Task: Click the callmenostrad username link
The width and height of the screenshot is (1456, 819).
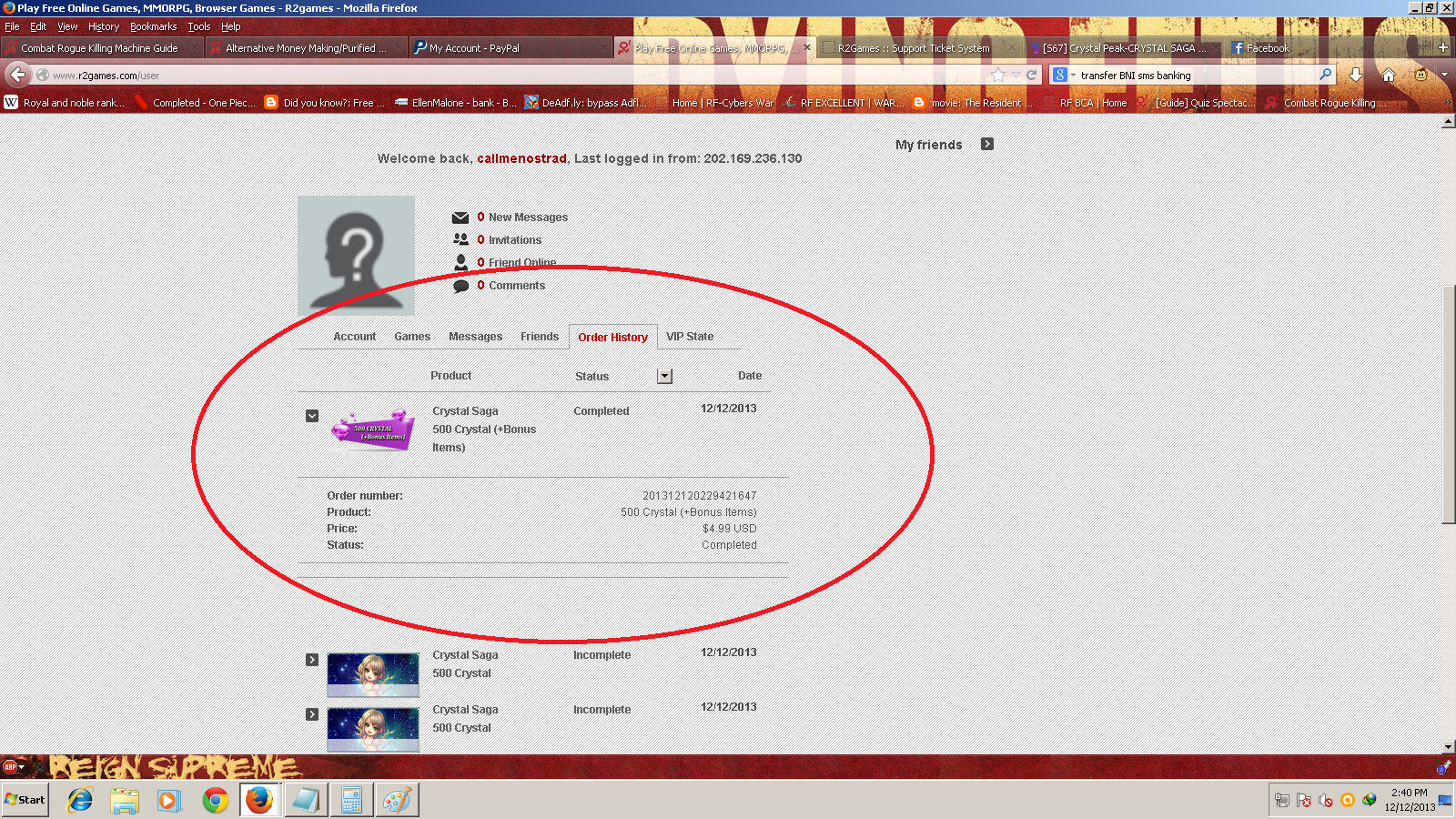Action: click(521, 158)
